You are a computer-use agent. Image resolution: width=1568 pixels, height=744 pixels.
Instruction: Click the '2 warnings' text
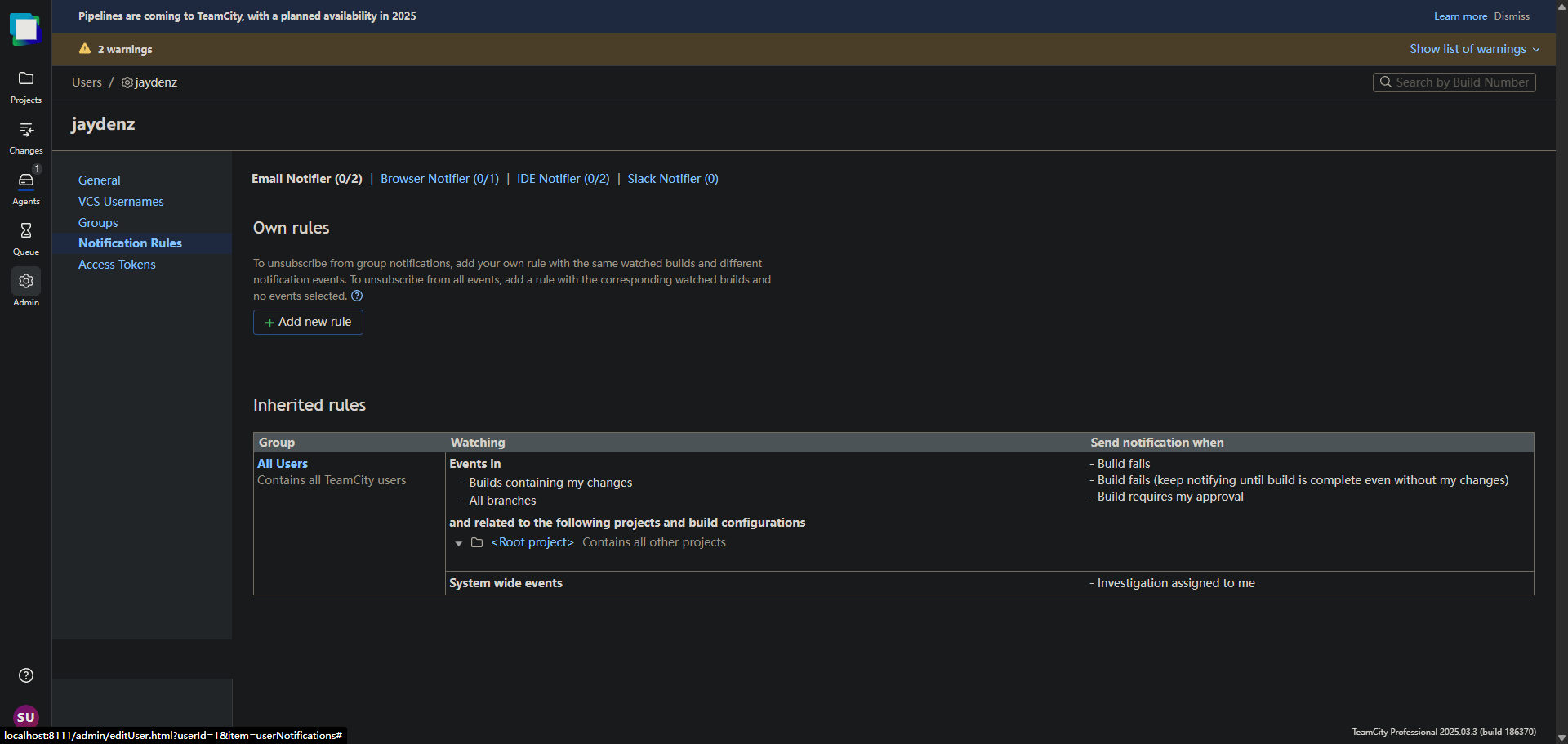coord(125,50)
